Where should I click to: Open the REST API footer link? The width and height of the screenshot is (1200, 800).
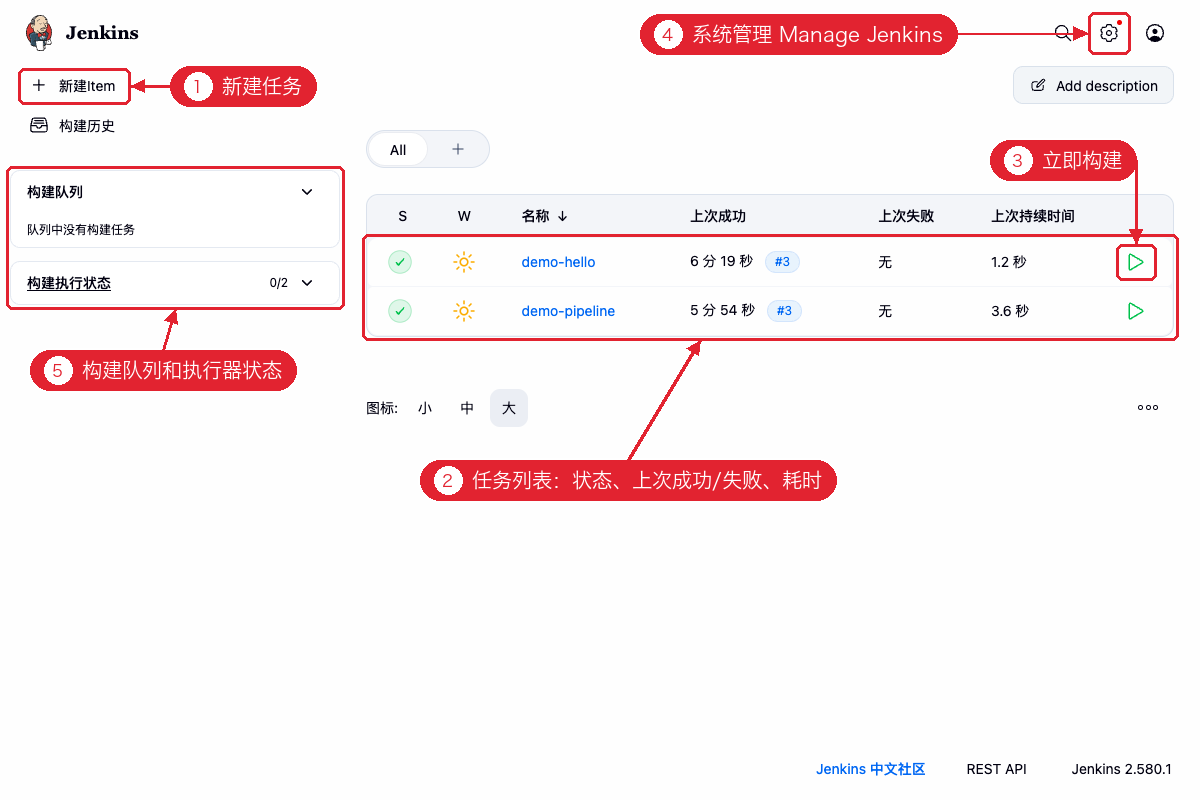tap(997, 769)
